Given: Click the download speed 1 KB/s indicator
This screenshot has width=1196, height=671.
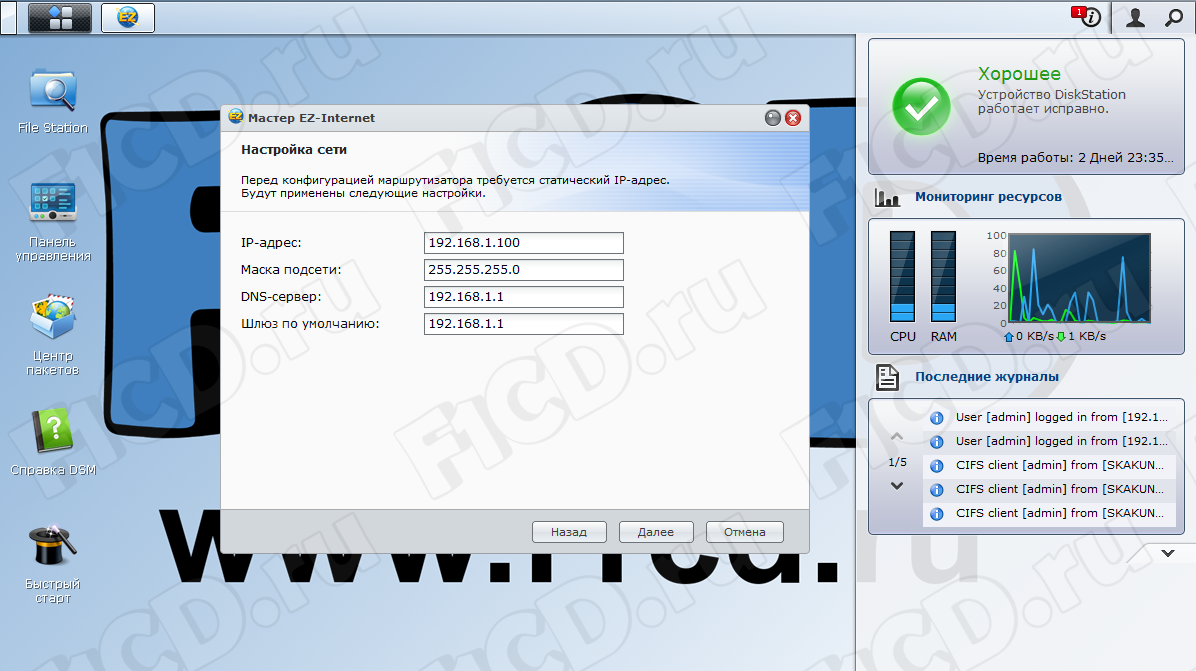Looking at the screenshot, I should [x=1081, y=336].
